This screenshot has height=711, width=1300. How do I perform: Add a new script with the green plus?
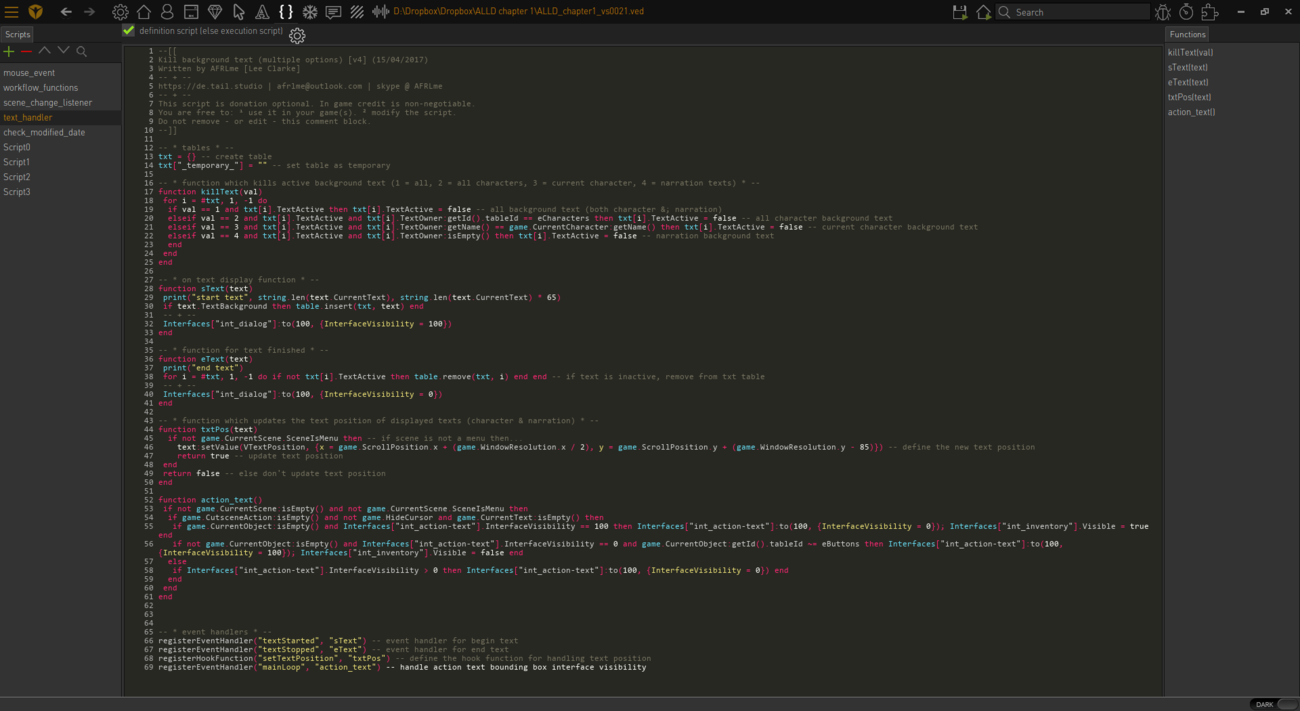point(9,51)
